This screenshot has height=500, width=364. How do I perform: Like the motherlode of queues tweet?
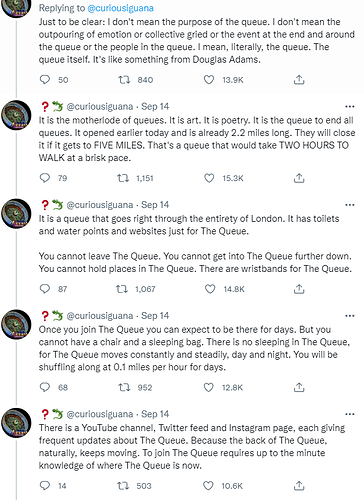[209, 178]
